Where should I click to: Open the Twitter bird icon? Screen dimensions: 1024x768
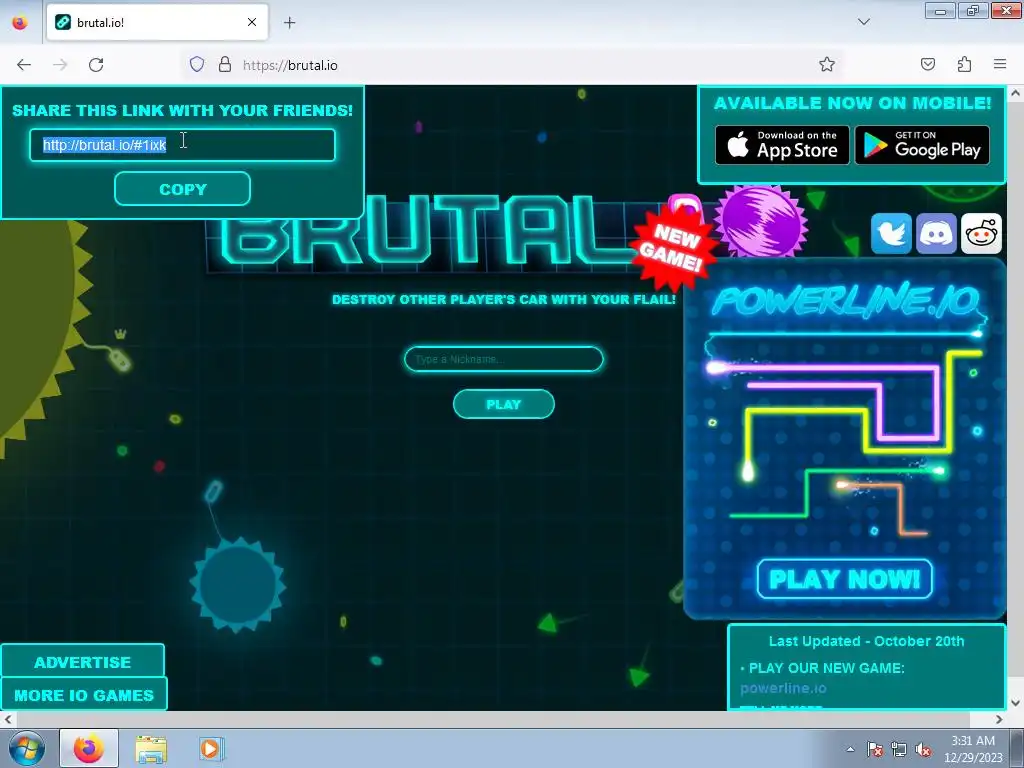point(891,233)
